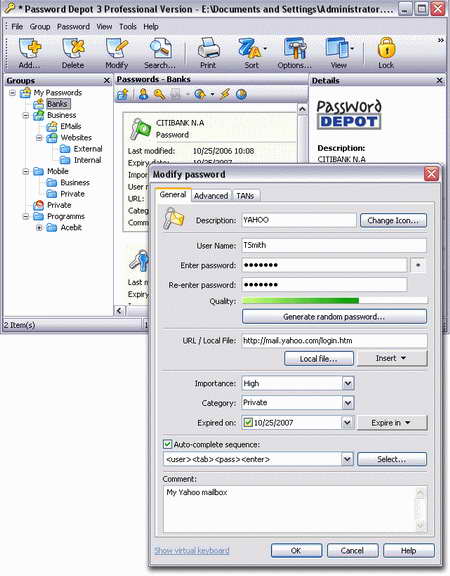Click the Cancel button
450x576 pixels.
pos(352,551)
